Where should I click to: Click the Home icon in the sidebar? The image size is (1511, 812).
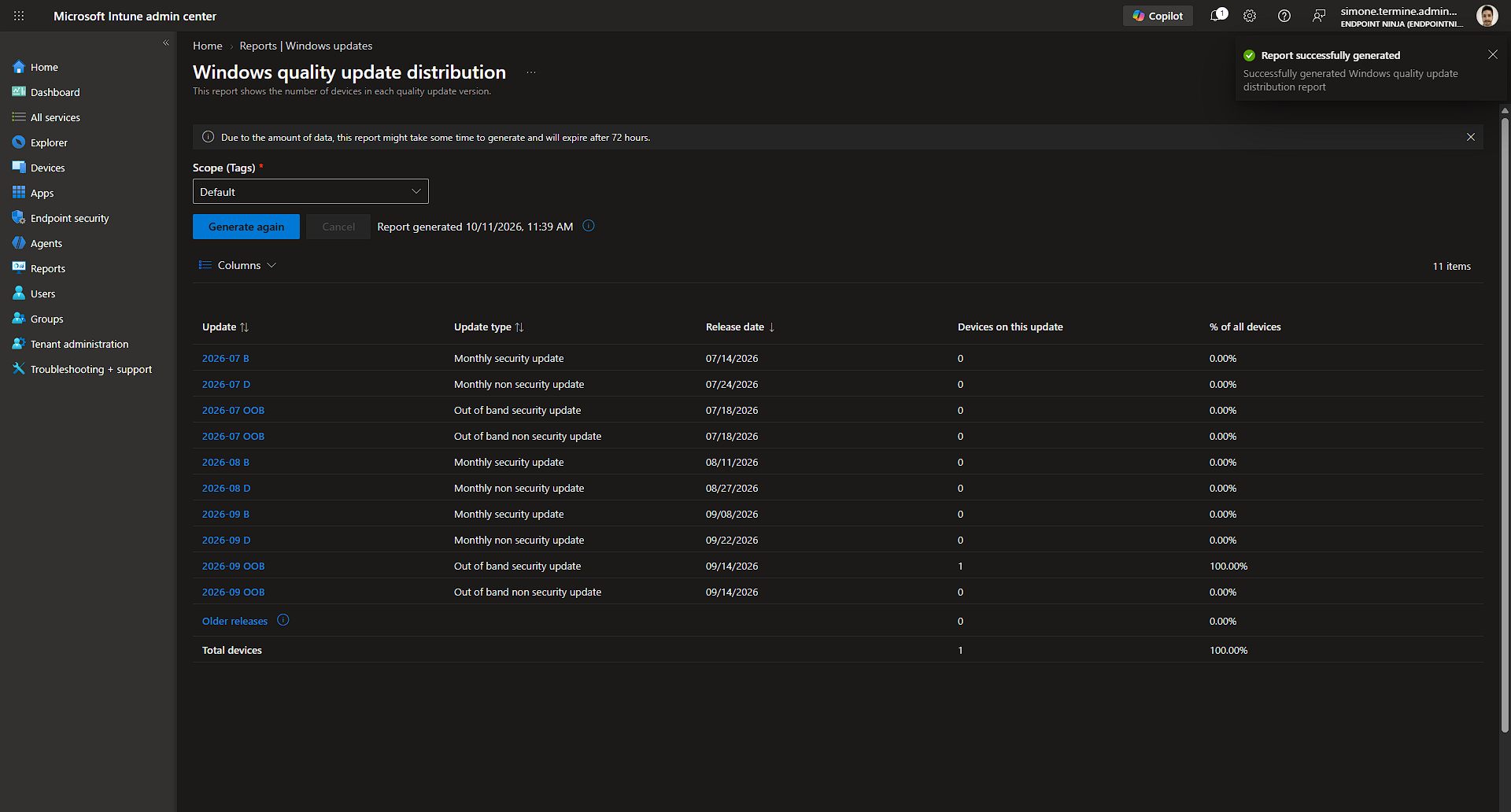(x=19, y=67)
